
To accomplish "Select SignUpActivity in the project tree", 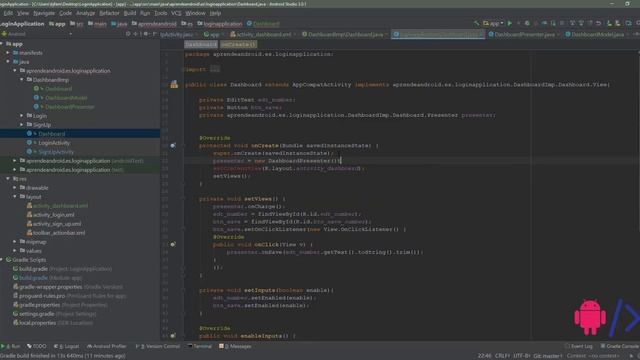I will (x=56, y=152).
